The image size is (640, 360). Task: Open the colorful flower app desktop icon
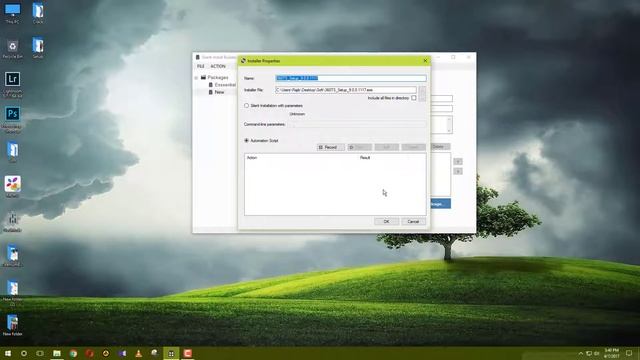click(12, 187)
